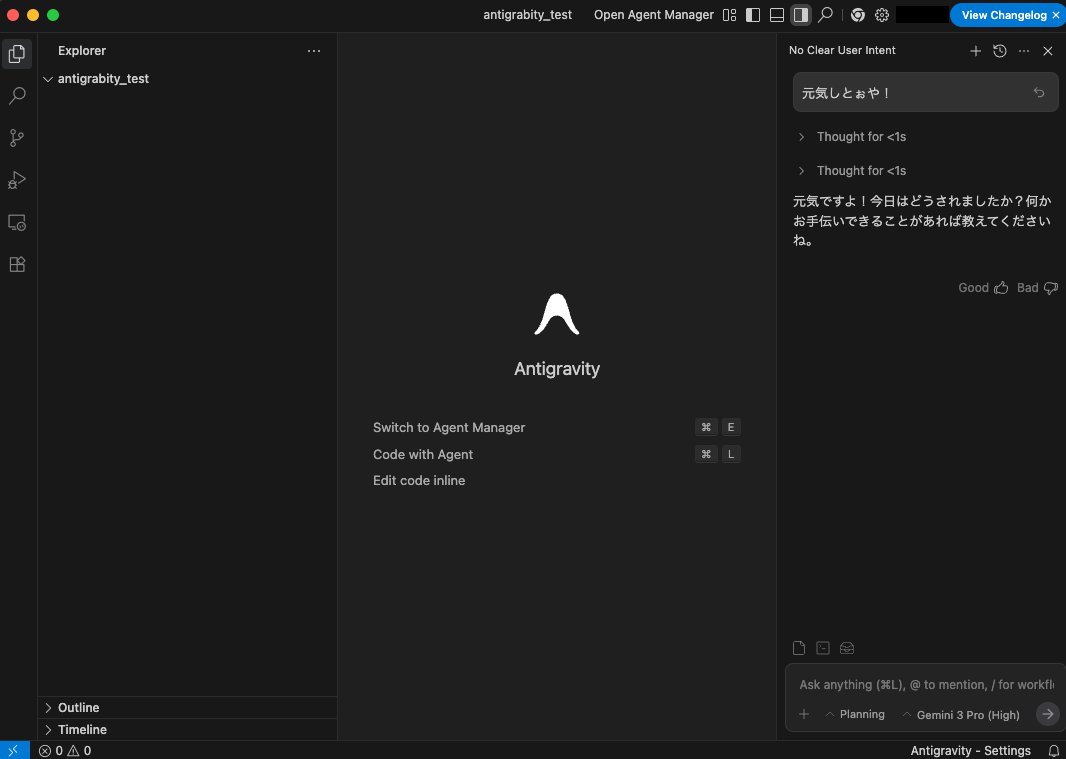Toggle bottom panel visibility
The image size is (1066, 759).
[x=777, y=15]
